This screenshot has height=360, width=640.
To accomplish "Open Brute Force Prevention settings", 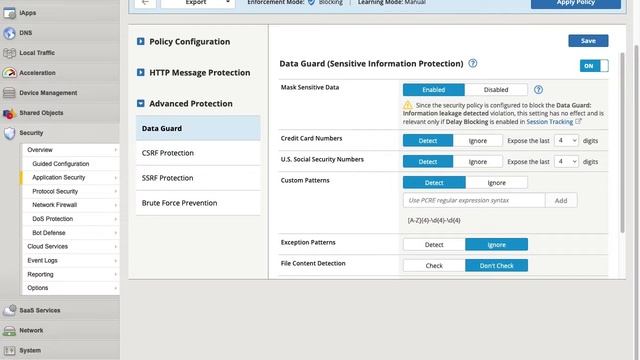I will pyautogui.click(x=198, y=203).
